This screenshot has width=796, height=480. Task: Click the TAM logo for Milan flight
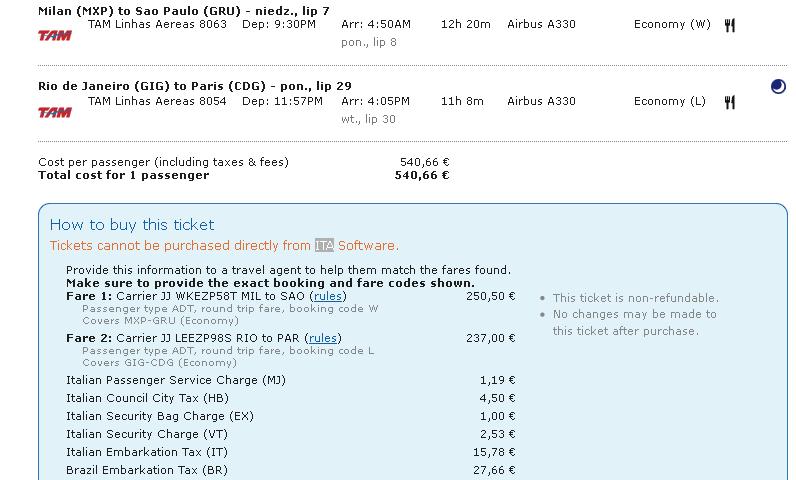(55, 36)
